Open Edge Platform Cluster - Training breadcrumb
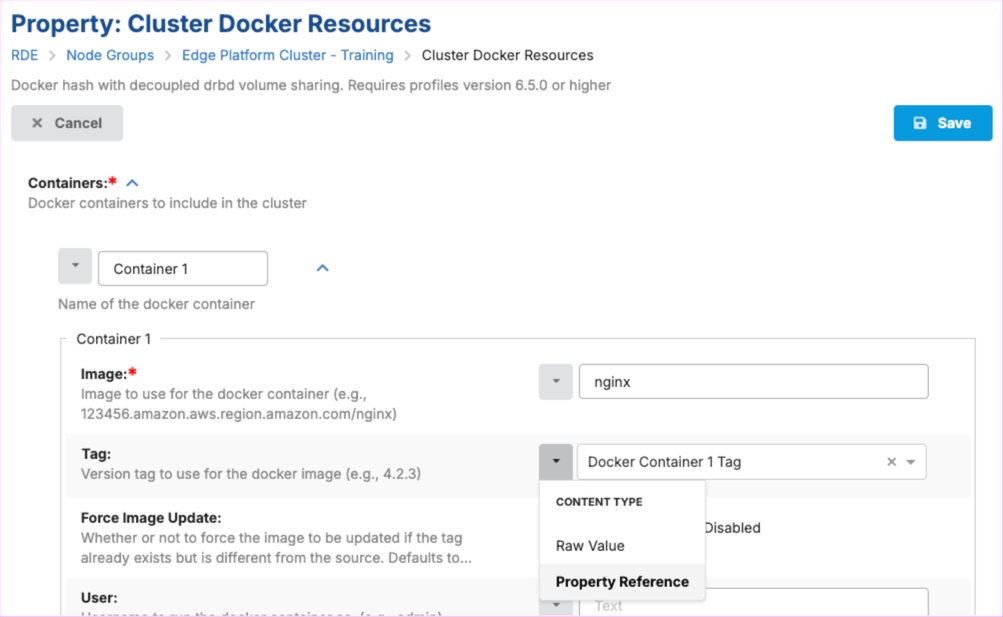 click(288, 55)
